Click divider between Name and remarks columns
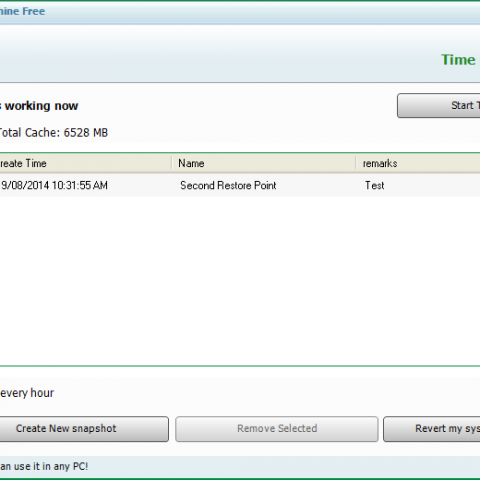The width and height of the screenshot is (480, 480). click(x=356, y=163)
